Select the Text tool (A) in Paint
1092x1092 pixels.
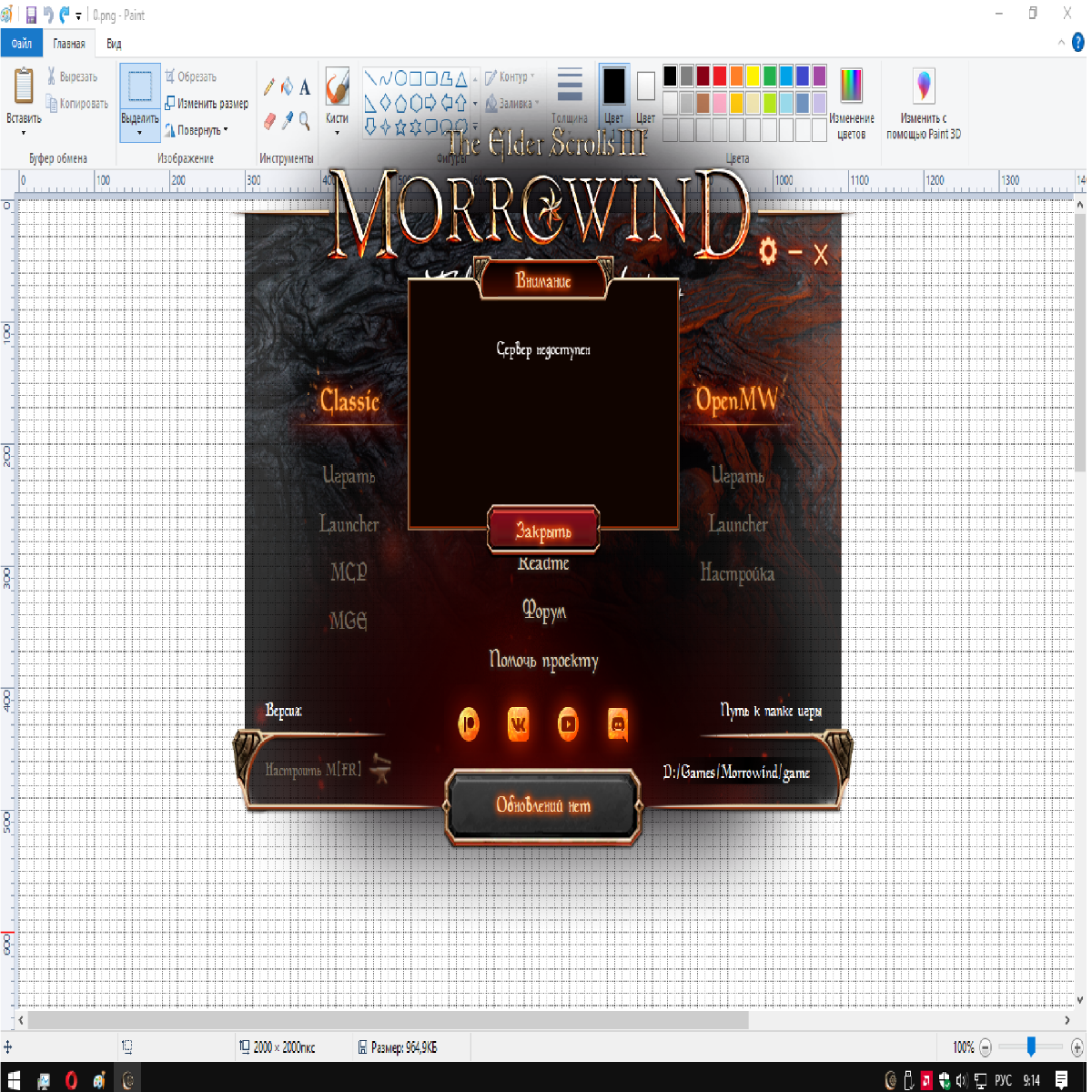305,87
